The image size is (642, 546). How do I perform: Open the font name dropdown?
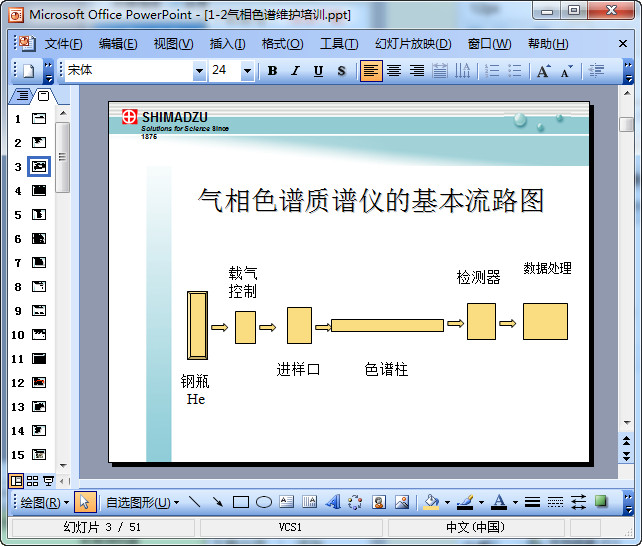click(x=199, y=71)
